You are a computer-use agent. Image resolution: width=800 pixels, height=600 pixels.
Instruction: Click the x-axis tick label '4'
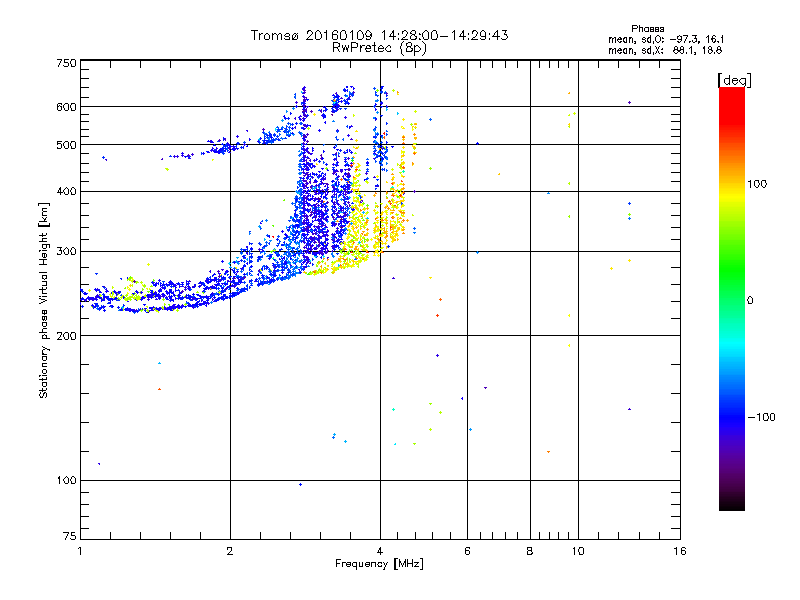pos(380,551)
